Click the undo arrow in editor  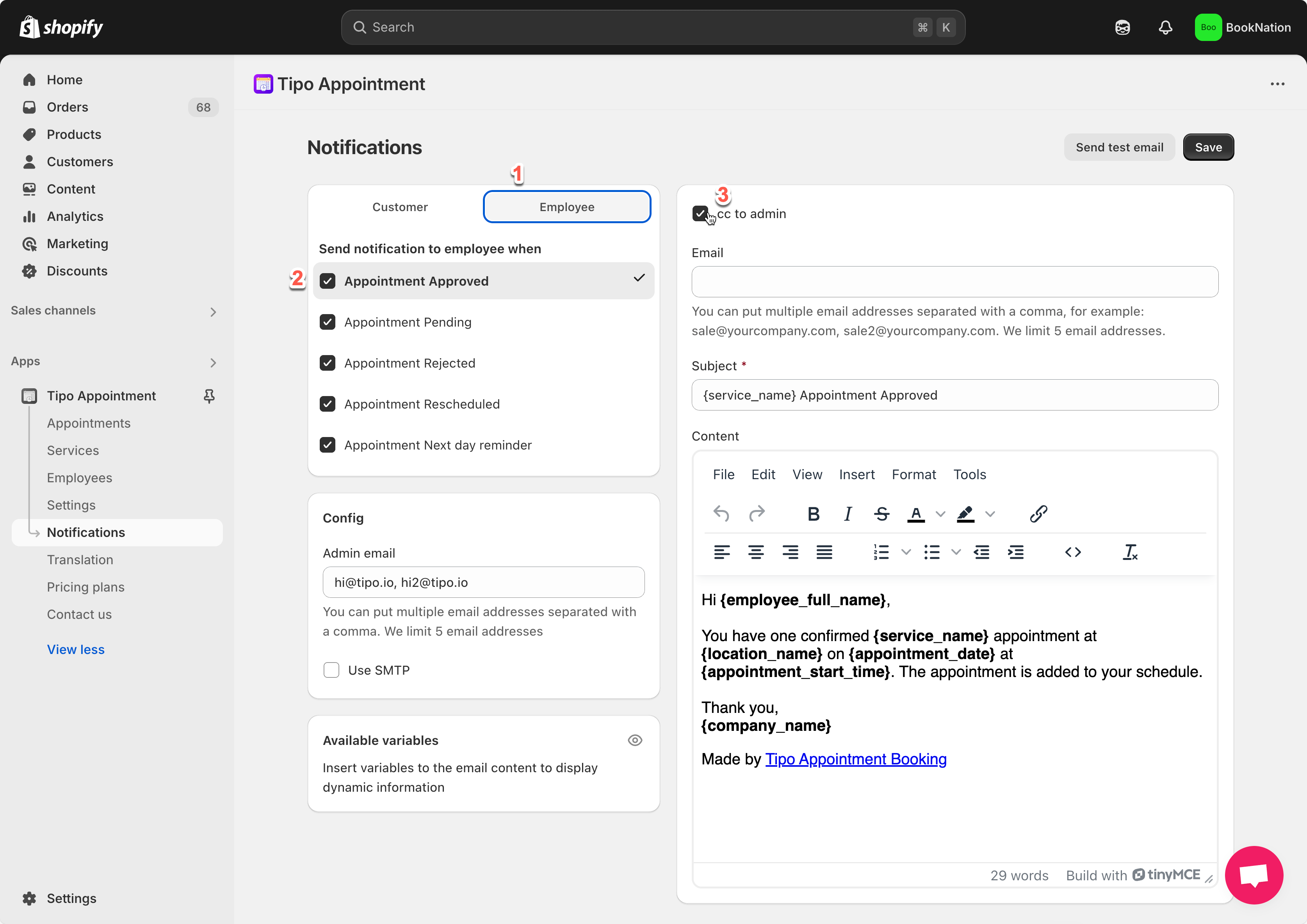pyautogui.click(x=721, y=514)
